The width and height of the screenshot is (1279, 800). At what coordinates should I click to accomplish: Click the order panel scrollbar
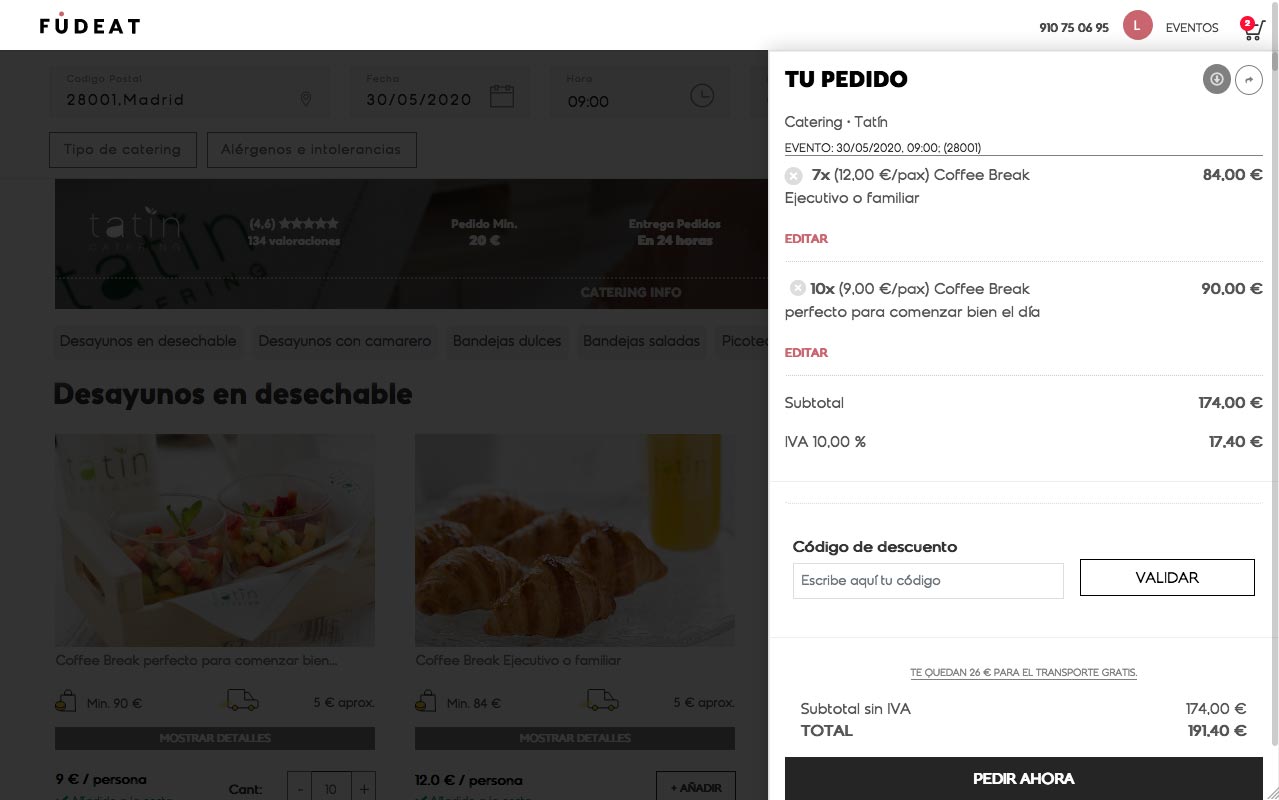(1273, 400)
